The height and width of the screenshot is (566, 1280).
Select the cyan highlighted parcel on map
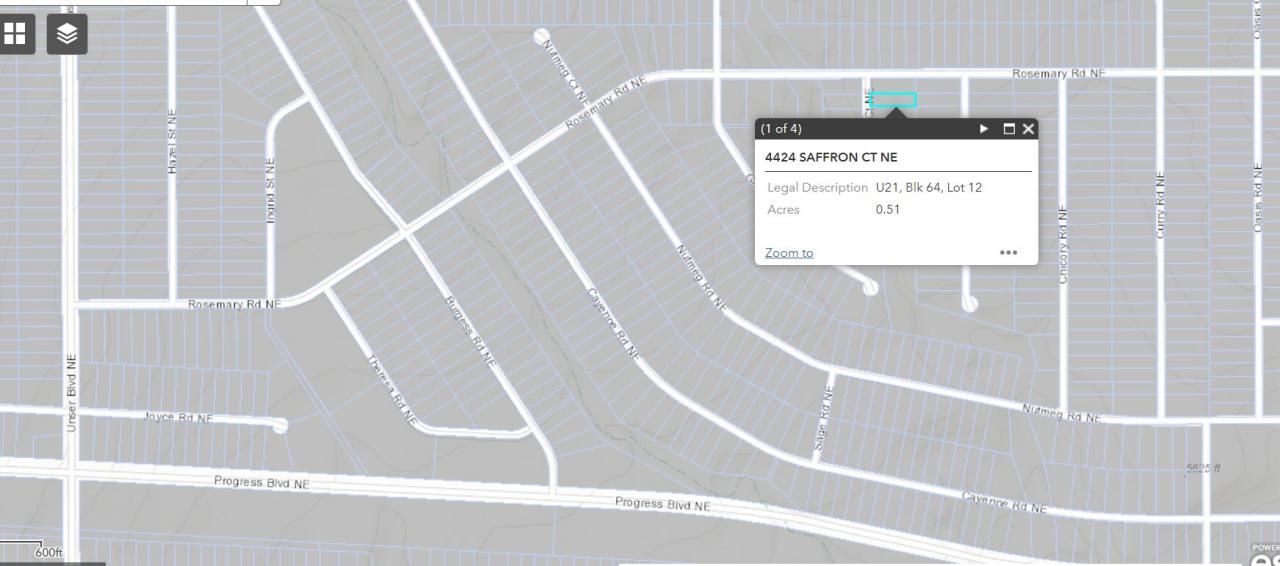coord(893,100)
